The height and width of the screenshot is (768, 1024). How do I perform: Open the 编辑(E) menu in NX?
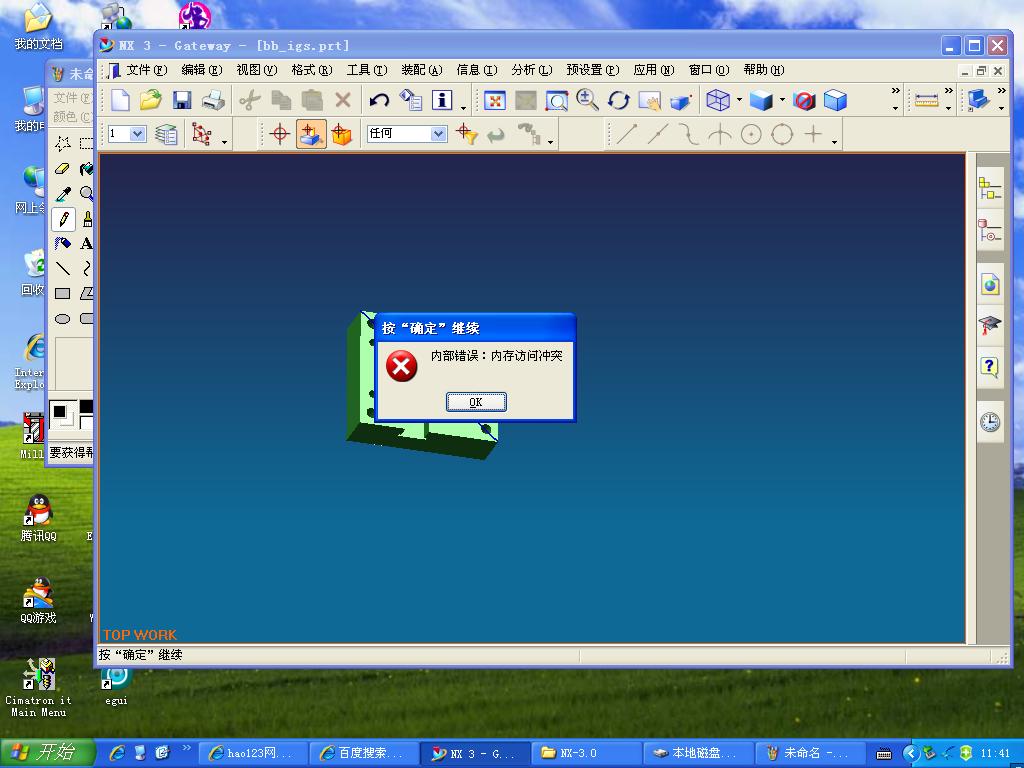pyautogui.click(x=201, y=70)
